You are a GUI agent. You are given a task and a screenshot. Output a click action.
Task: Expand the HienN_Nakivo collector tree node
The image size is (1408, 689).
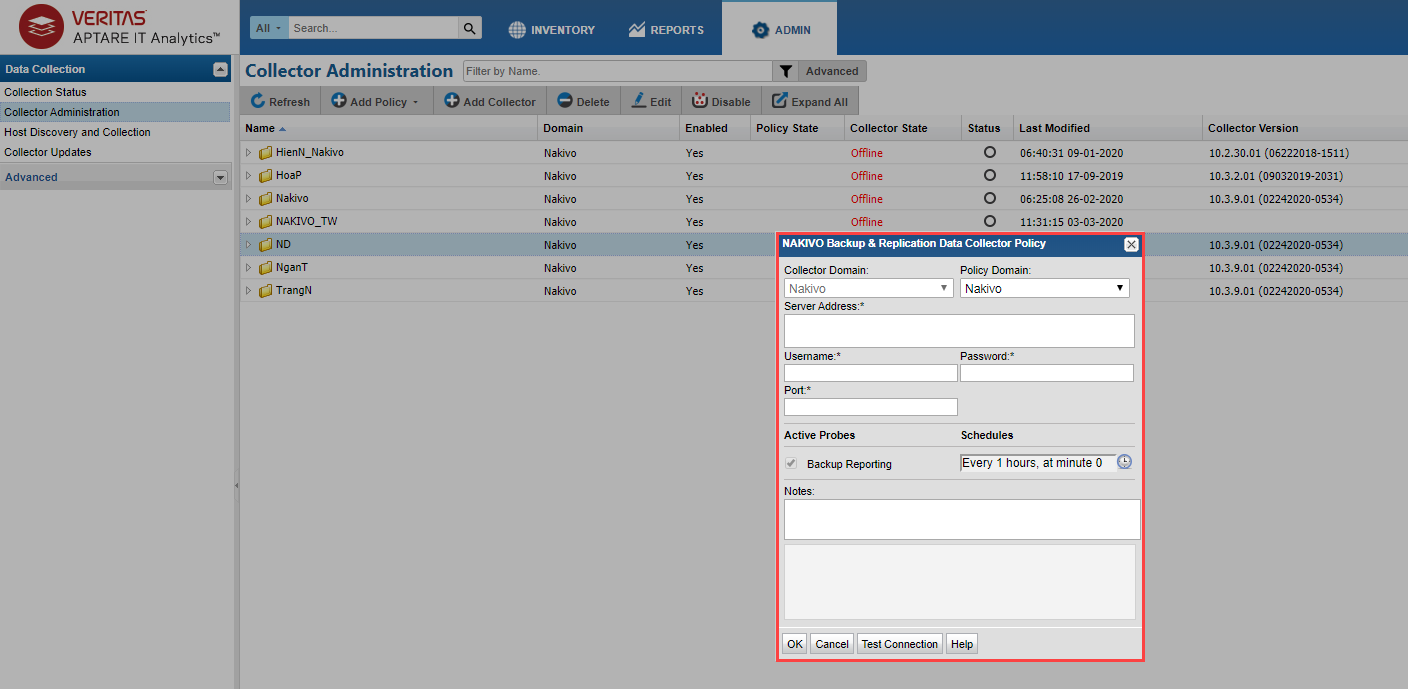pyautogui.click(x=249, y=153)
